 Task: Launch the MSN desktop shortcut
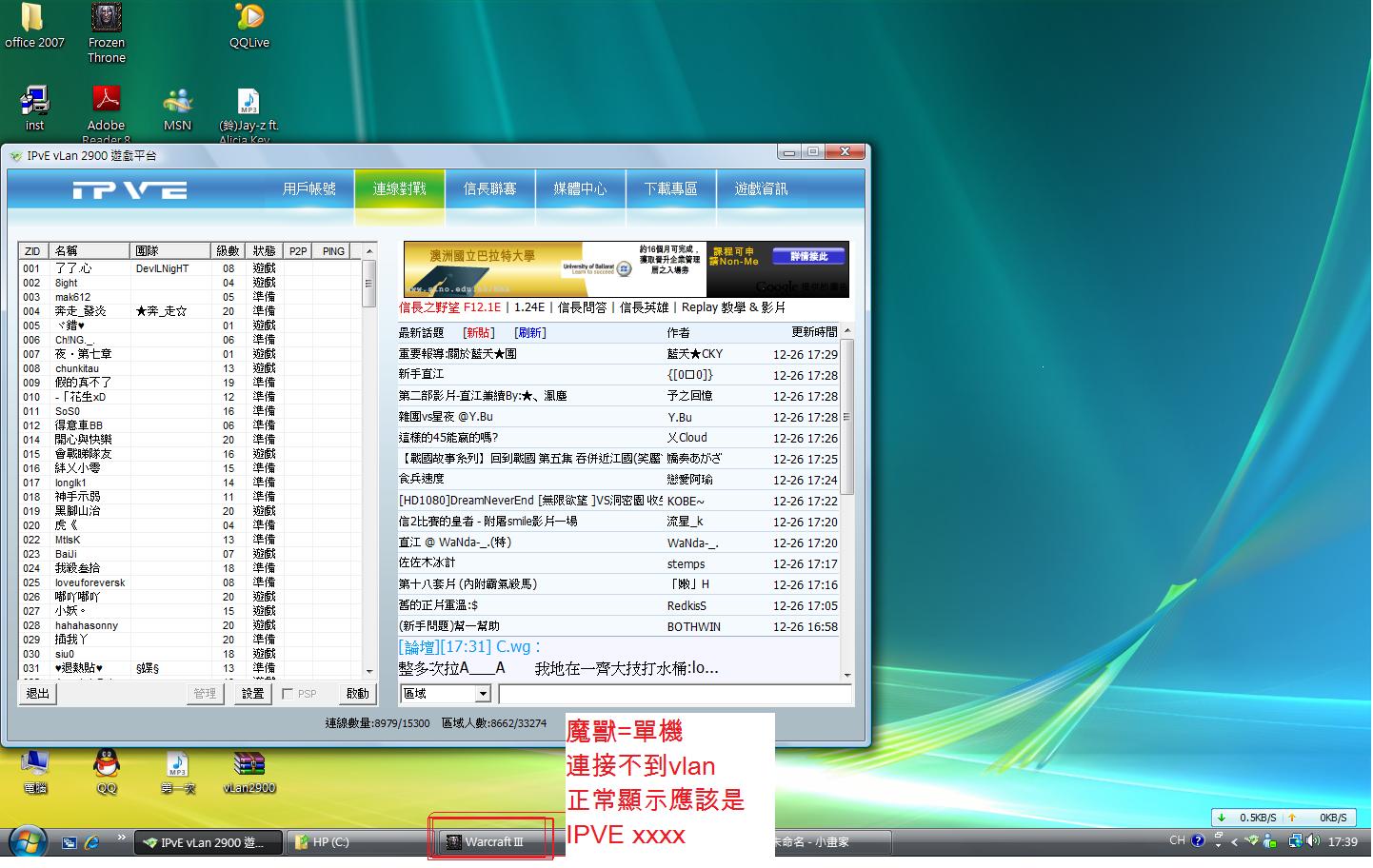click(177, 101)
